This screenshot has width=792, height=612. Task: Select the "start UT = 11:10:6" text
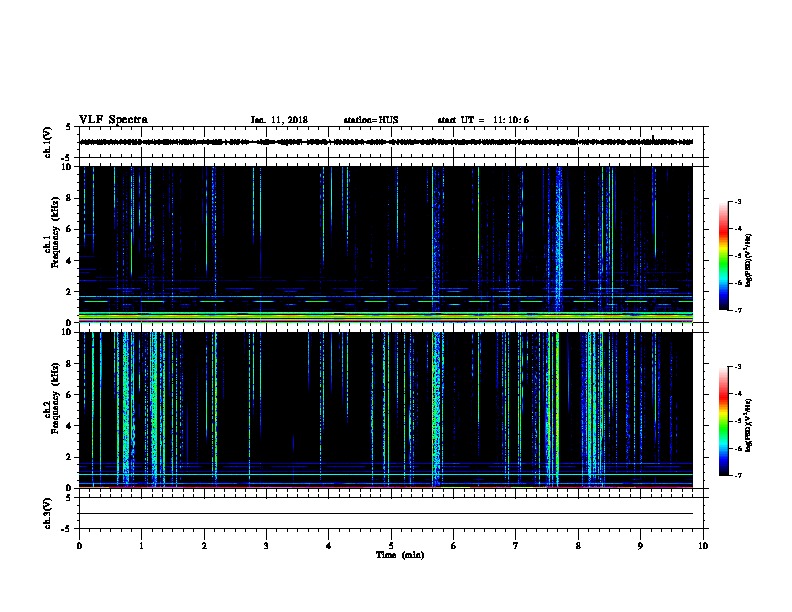tap(483, 120)
